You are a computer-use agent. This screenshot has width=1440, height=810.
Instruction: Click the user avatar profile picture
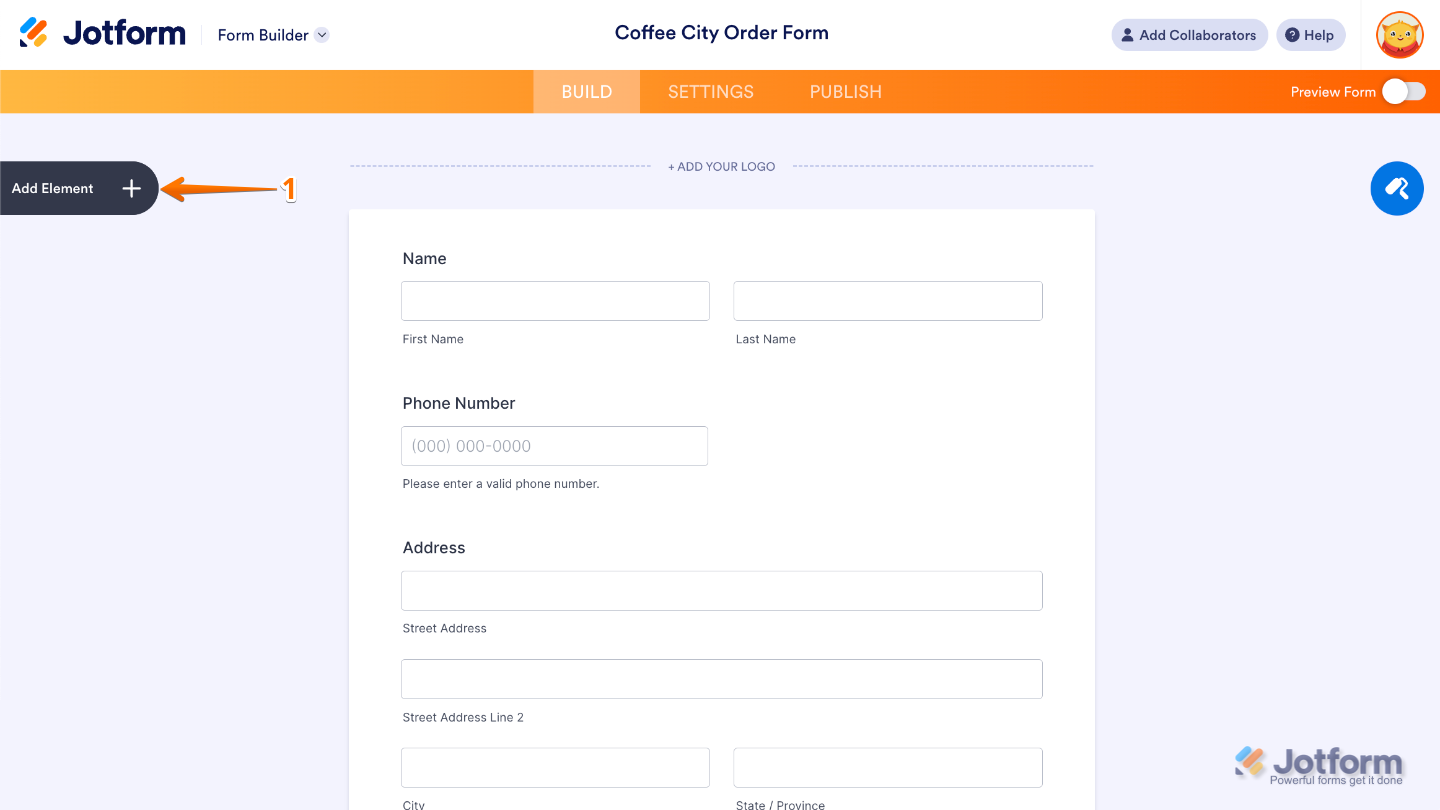(1399, 35)
